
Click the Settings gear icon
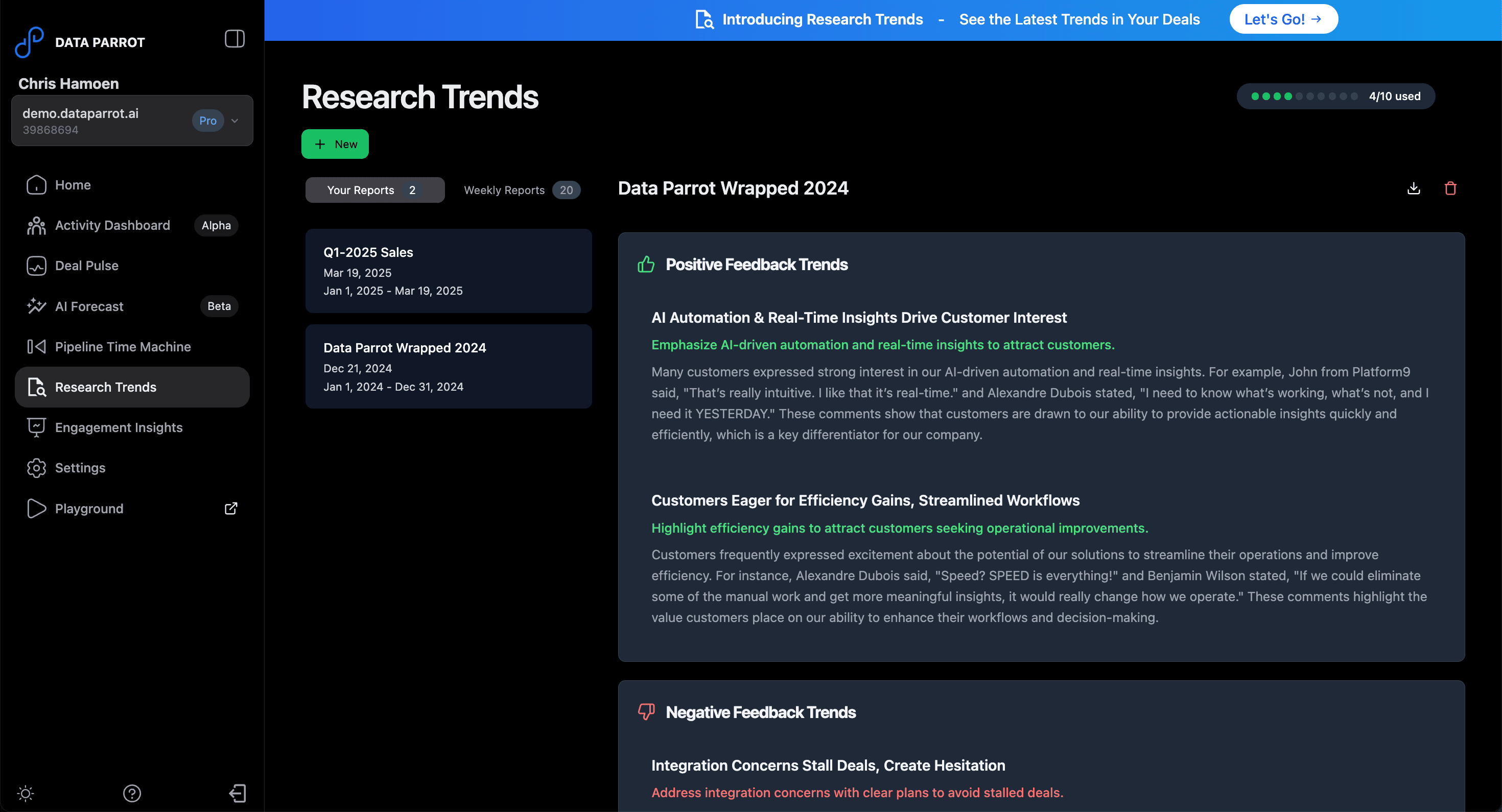[36, 468]
